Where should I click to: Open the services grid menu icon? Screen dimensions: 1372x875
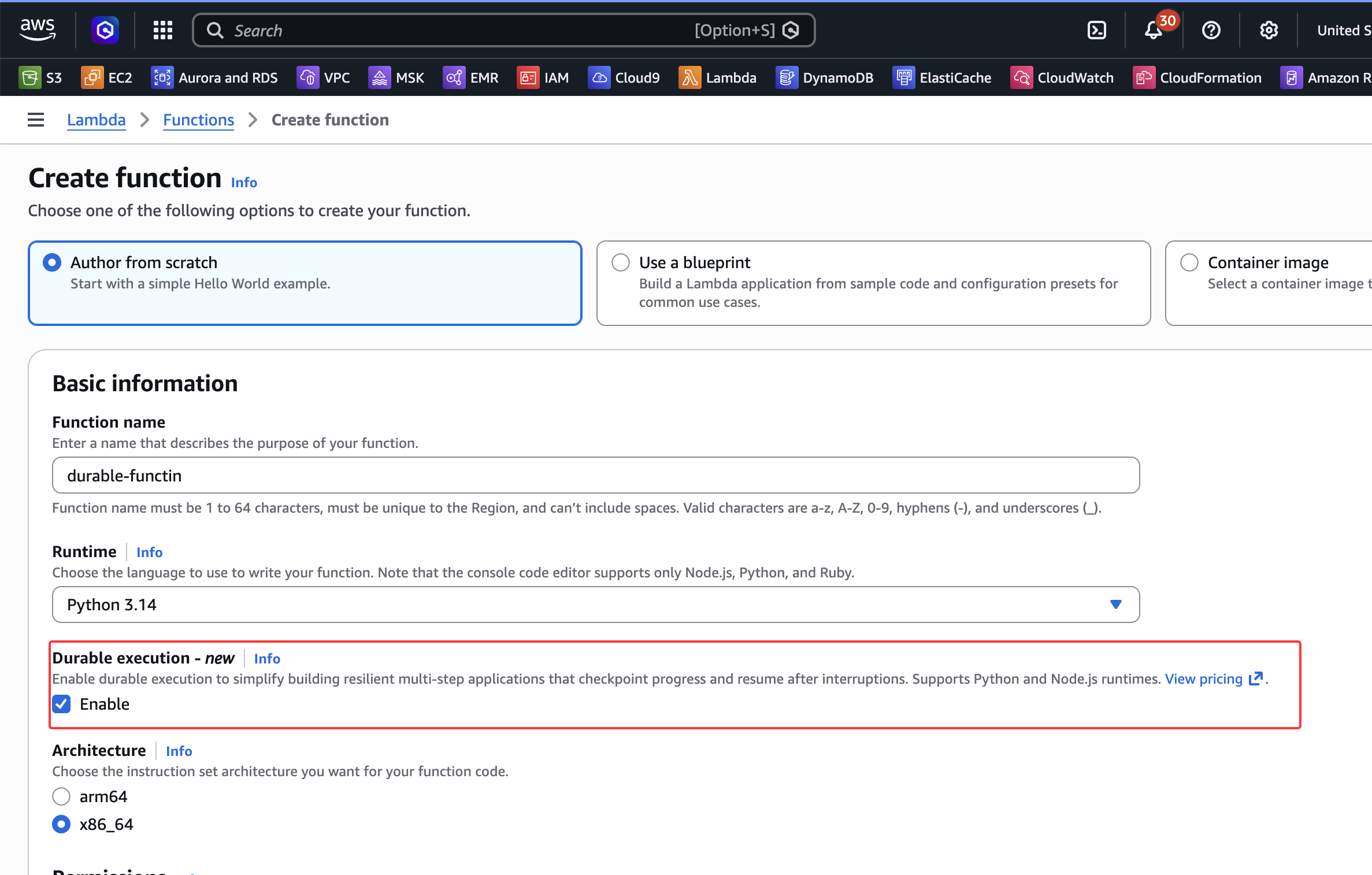tap(163, 30)
